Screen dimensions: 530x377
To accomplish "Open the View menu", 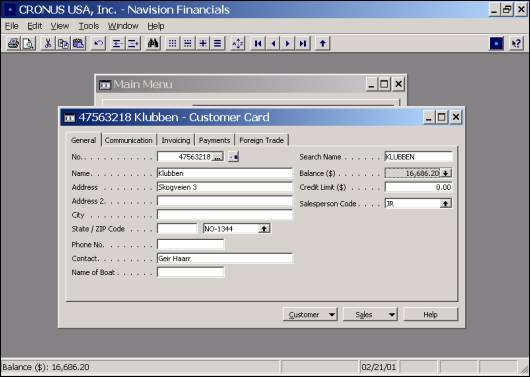I will (x=60, y=26).
